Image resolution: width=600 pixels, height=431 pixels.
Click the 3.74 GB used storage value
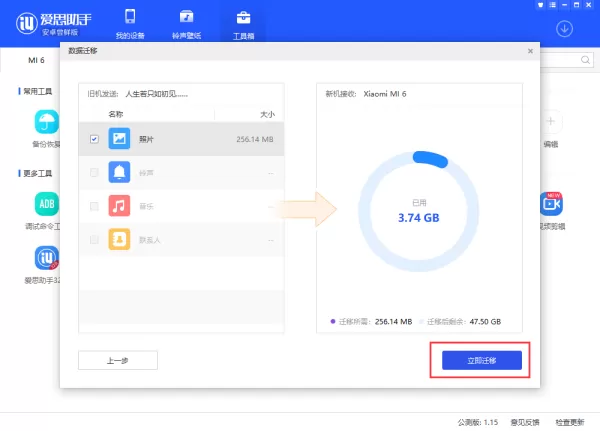[x=419, y=218]
